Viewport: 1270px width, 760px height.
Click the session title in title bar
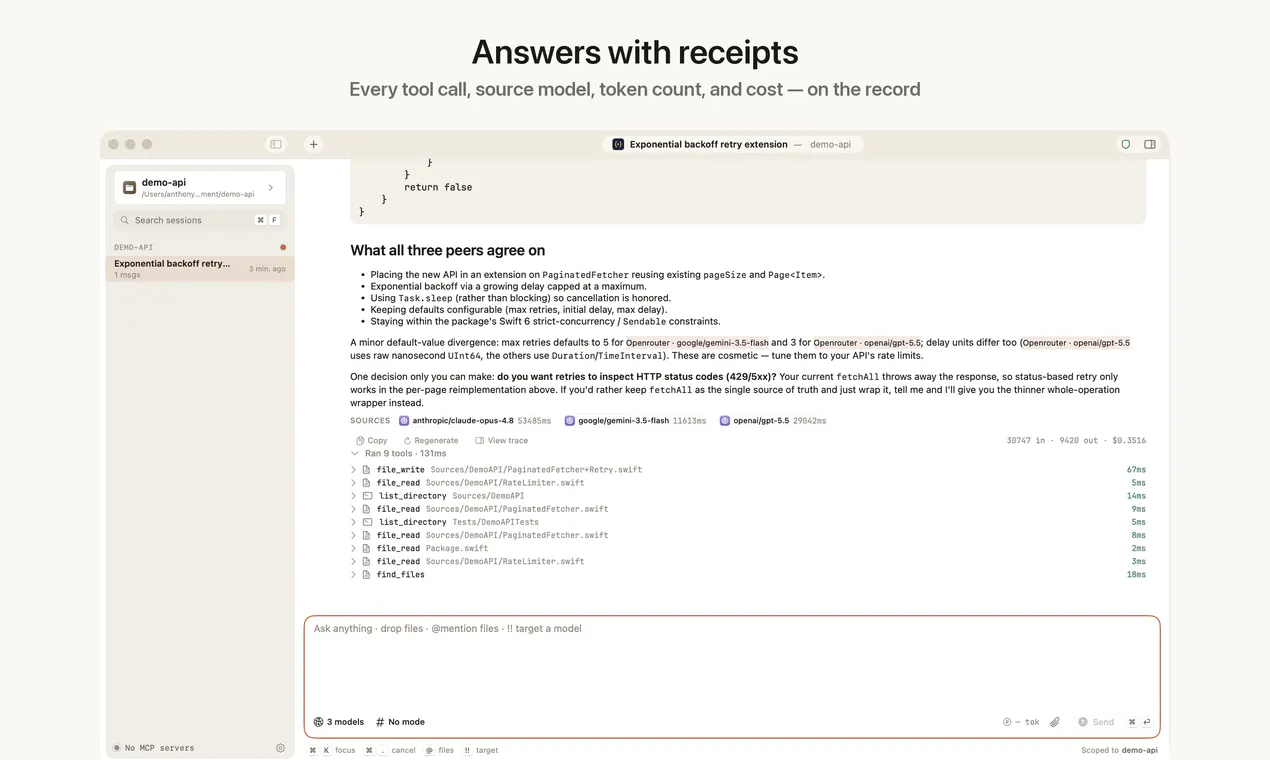[x=708, y=144]
